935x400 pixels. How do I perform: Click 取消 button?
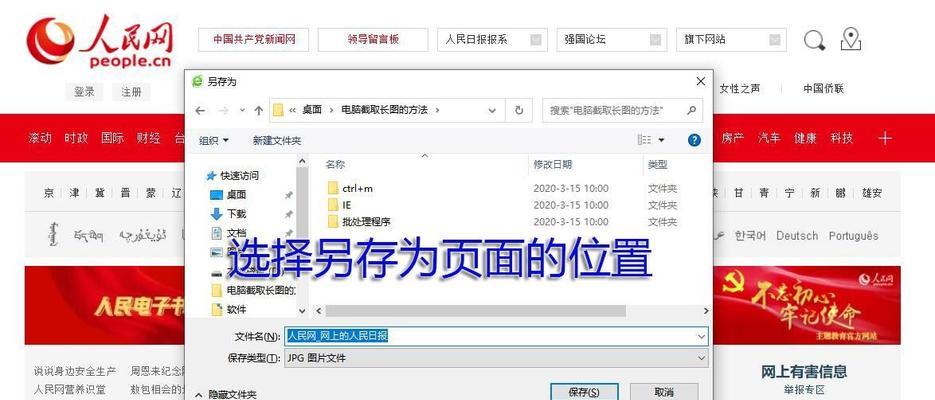point(664,392)
